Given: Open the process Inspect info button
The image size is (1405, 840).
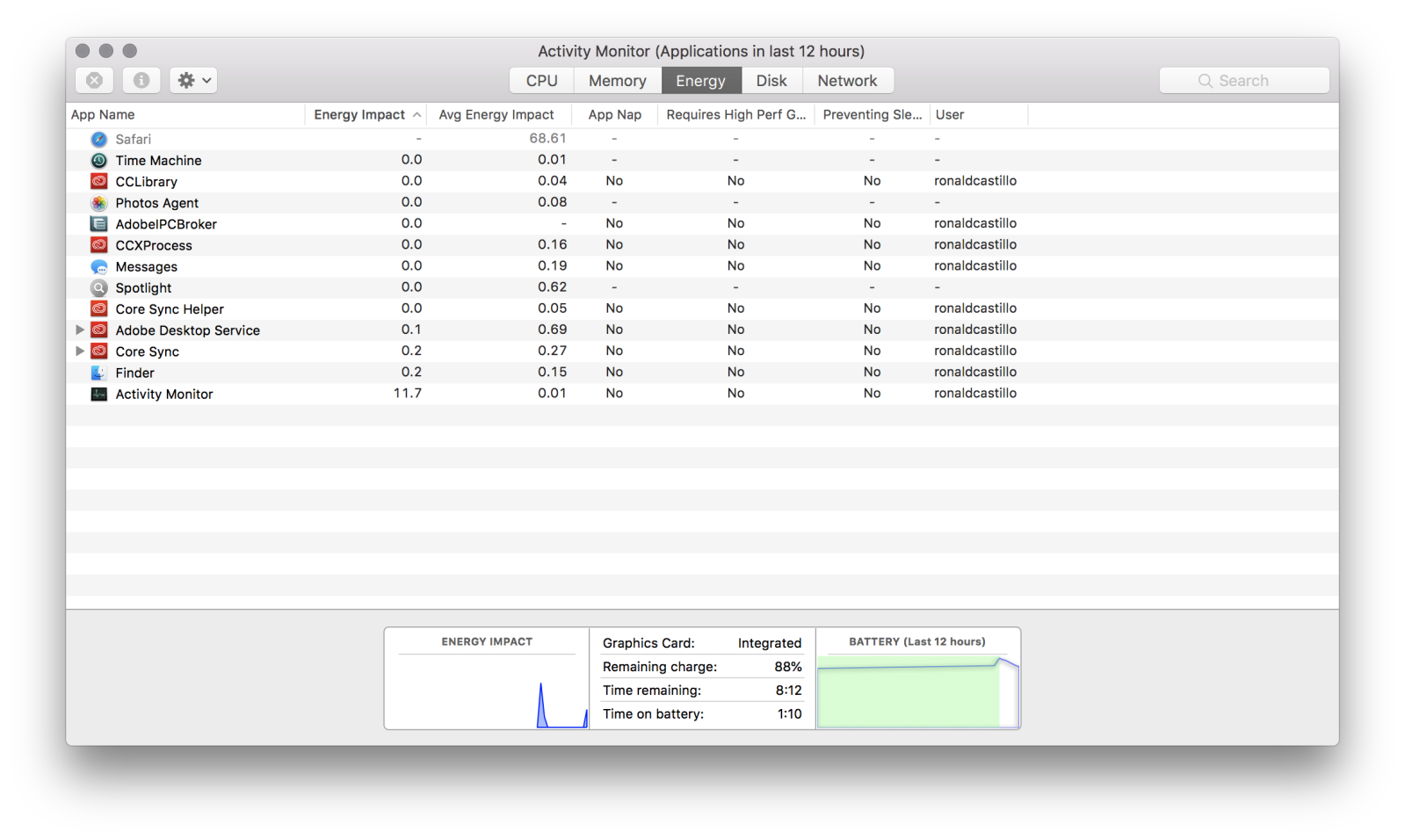Looking at the screenshot, I should tap(141, 80).
